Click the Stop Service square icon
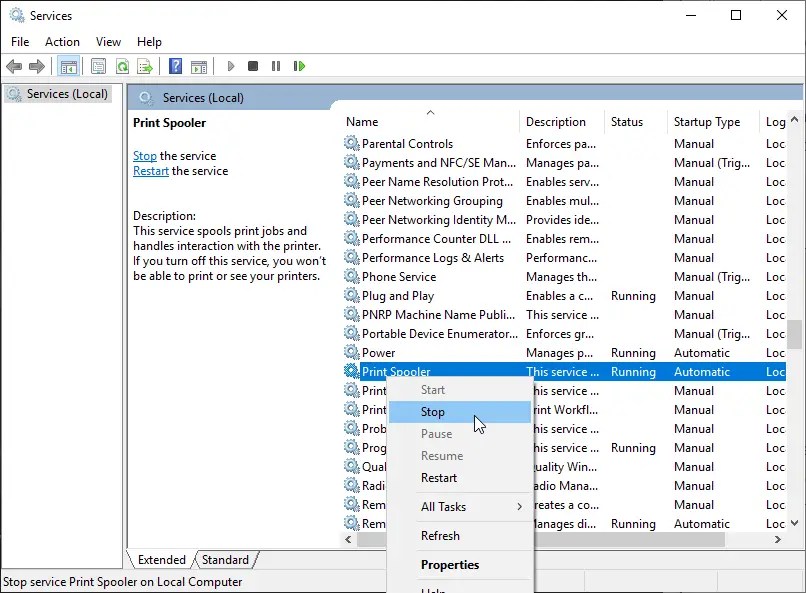This screenshot has height=593, width=806. (x=253, y=66)
